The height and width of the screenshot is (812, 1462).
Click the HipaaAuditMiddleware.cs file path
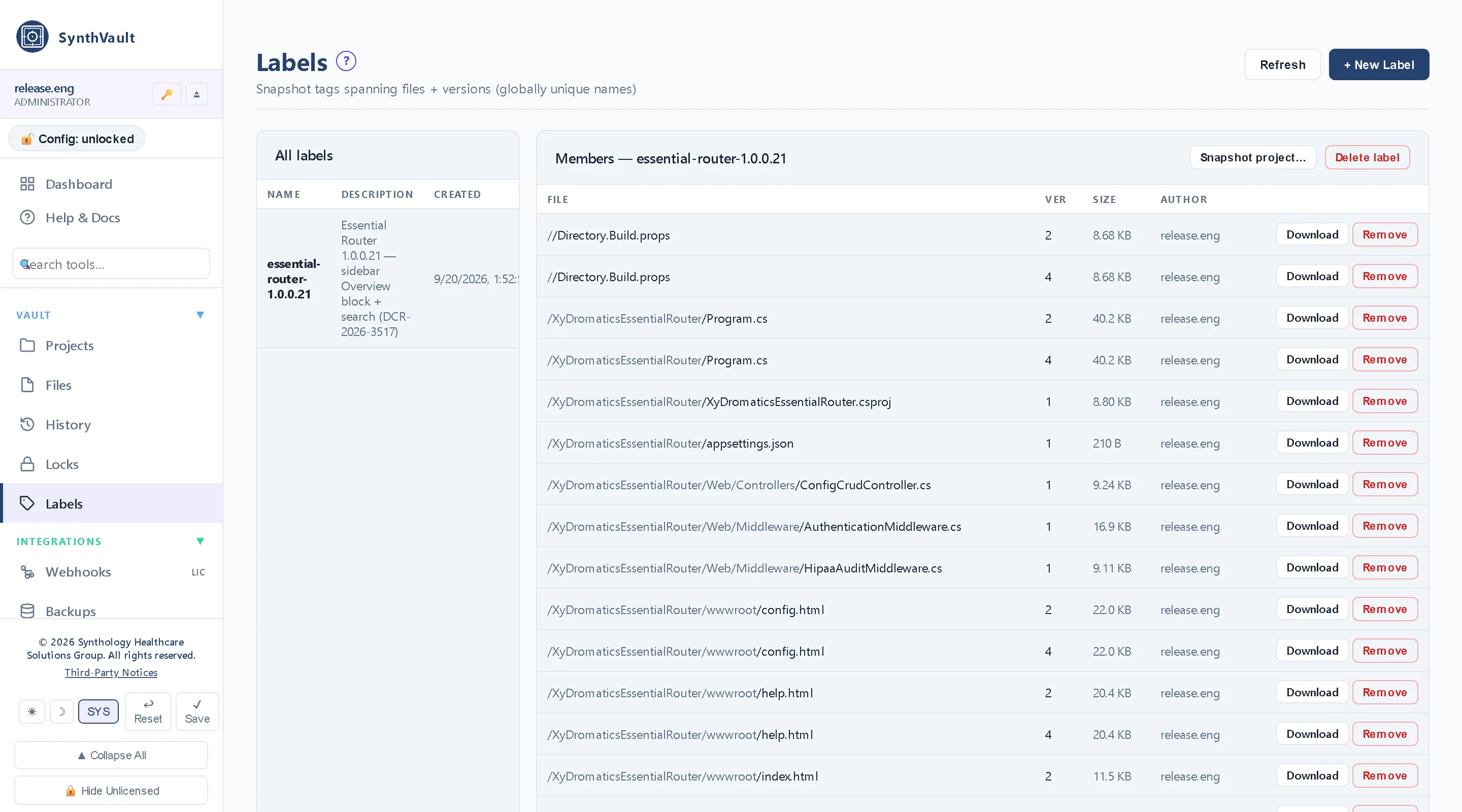[x=745, y=568]
